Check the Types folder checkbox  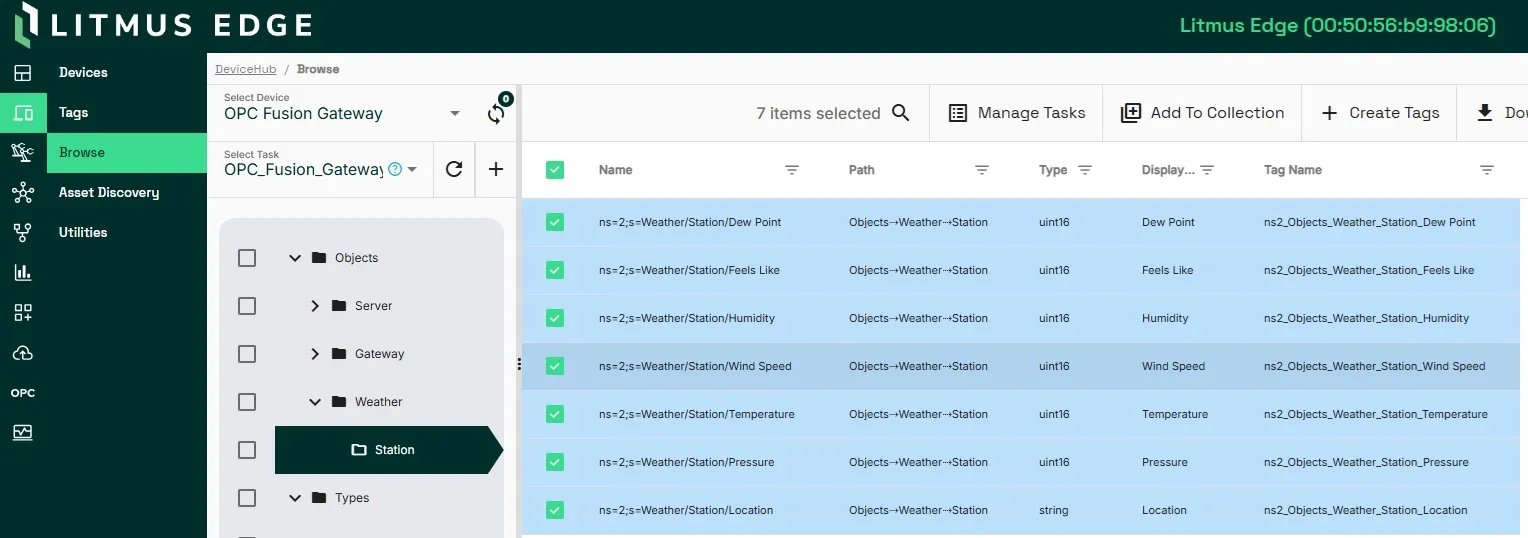tap(247, 498)
